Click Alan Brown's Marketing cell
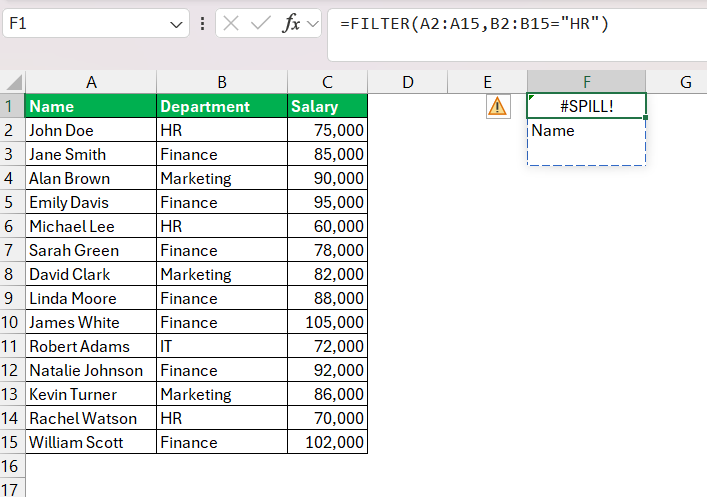 (222, 178)
